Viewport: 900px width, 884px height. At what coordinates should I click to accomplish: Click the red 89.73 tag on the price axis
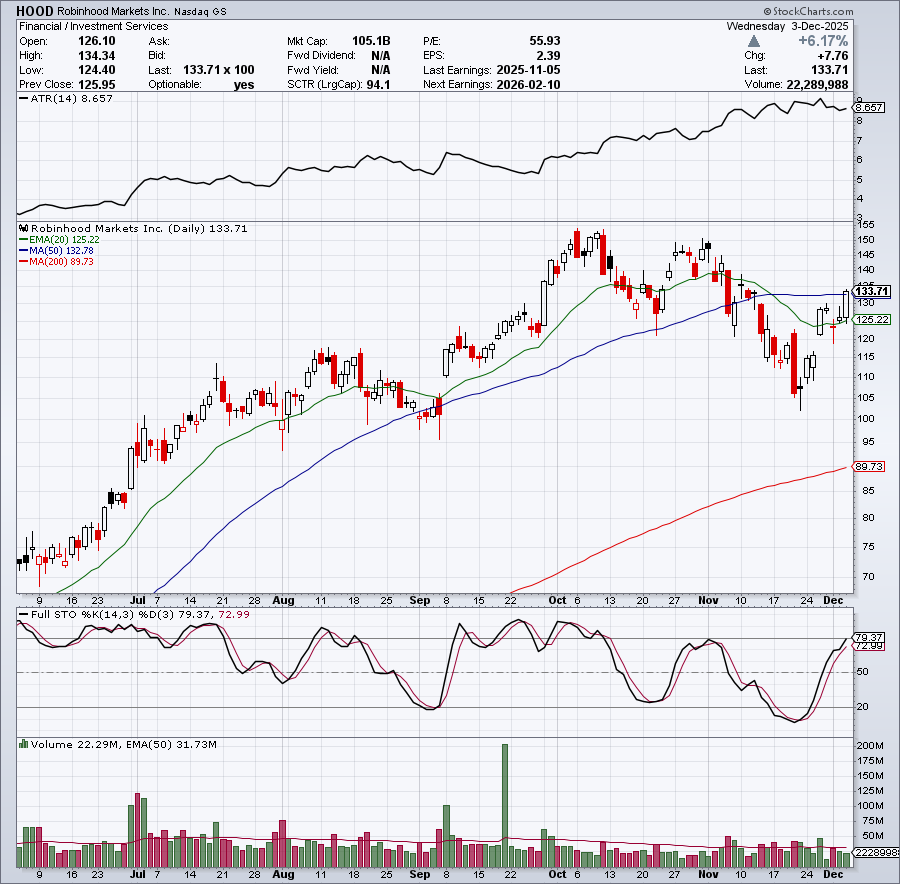pyautogui.click(x=869, y=466)
